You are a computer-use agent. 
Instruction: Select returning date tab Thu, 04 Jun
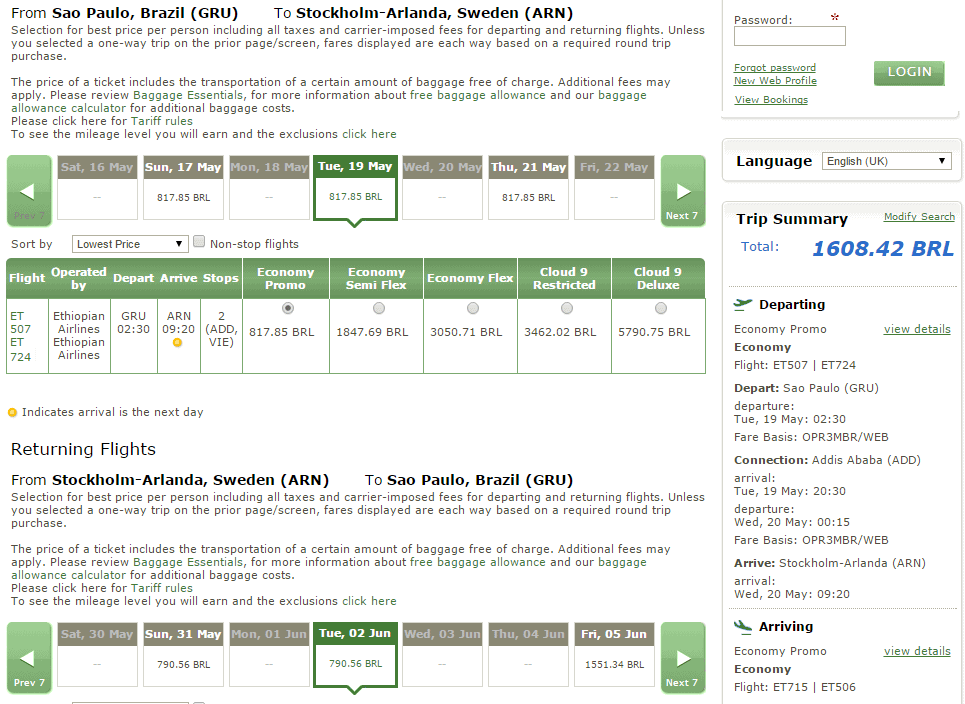(528, 655)
